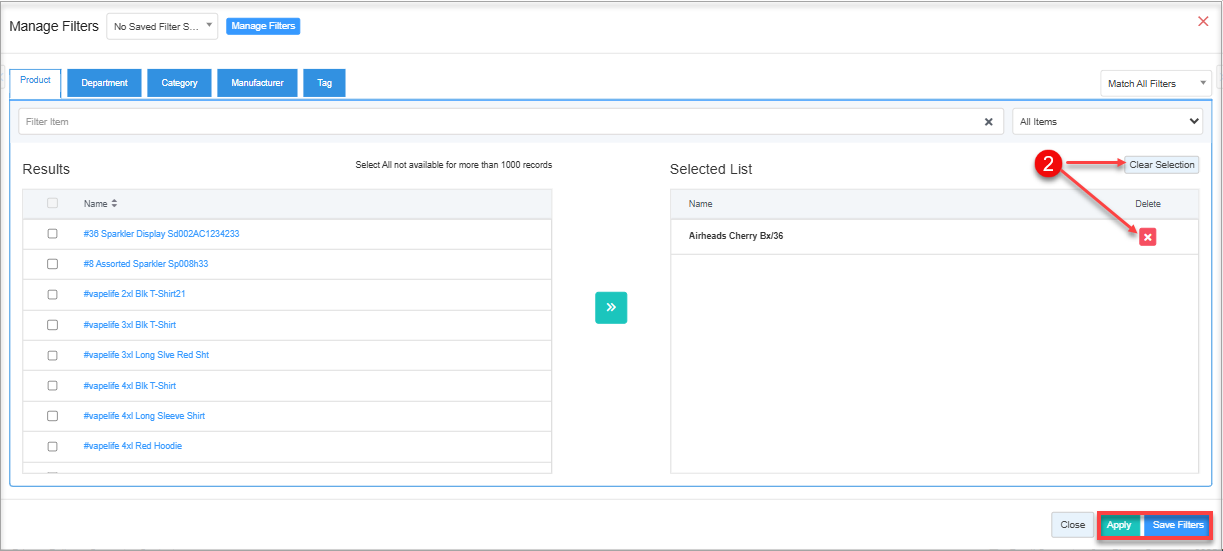Screen dimensions: 1223x551
Task: Close the Manage Filters dialog with red X
Action: 1202,21
